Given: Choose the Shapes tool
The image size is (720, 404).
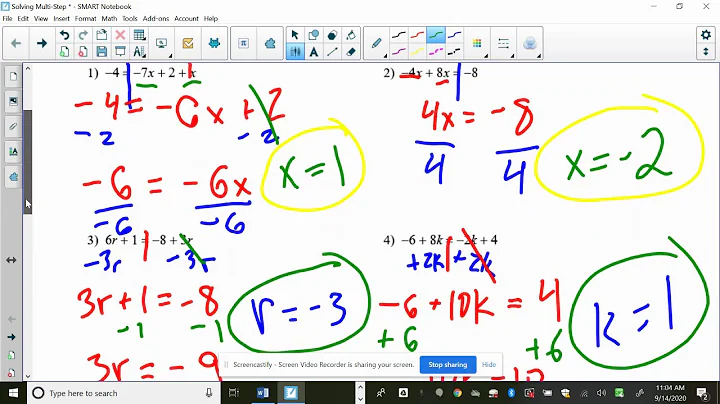Looking at the screenshot, I should pos(314,35).
